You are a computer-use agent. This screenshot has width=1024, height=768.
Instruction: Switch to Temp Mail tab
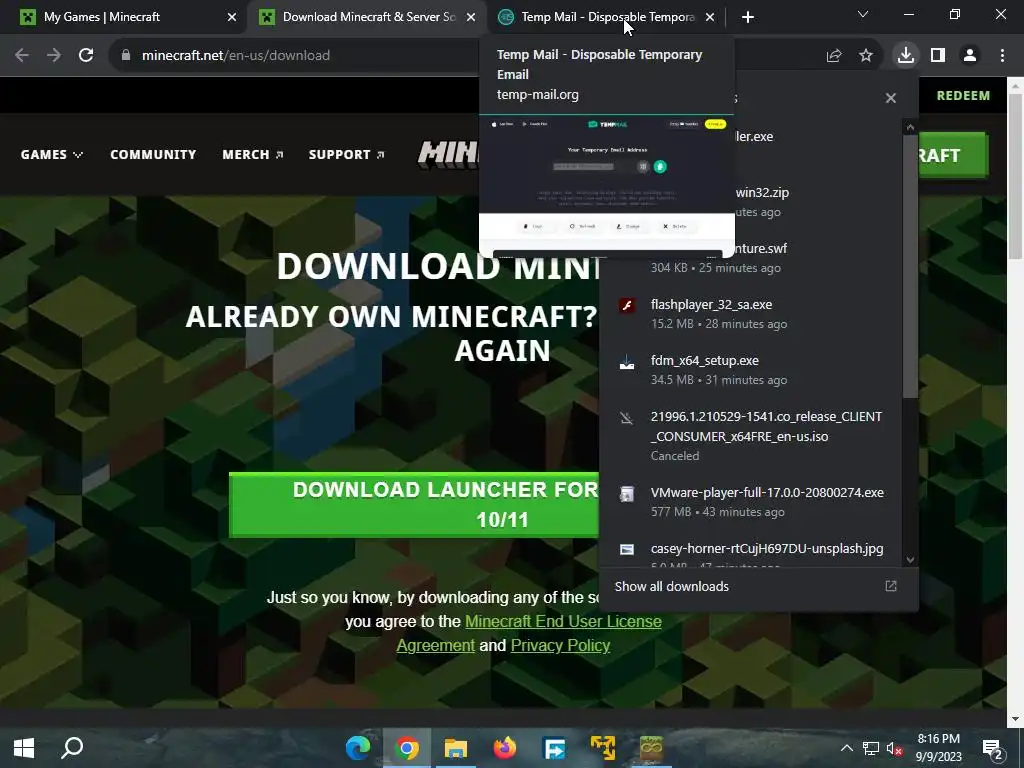point(606,17)
